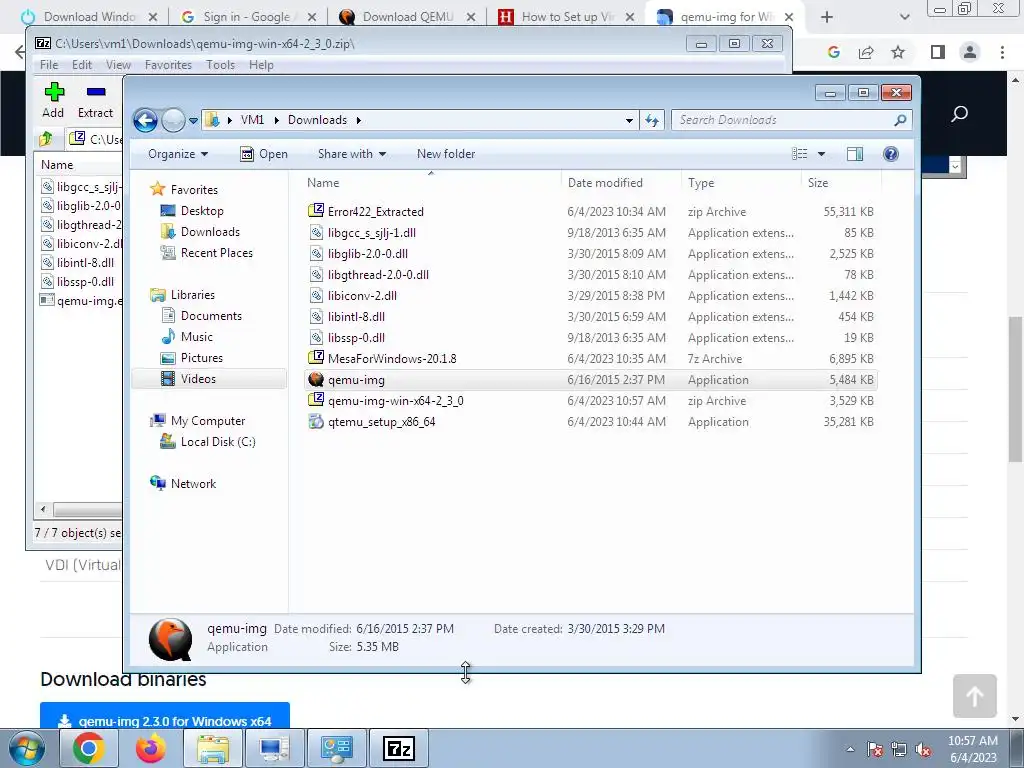Click VM1 in the address breadcrumb
This screenshot has width=1024, height=768.
pyautogui.click(x=252, y=120)
